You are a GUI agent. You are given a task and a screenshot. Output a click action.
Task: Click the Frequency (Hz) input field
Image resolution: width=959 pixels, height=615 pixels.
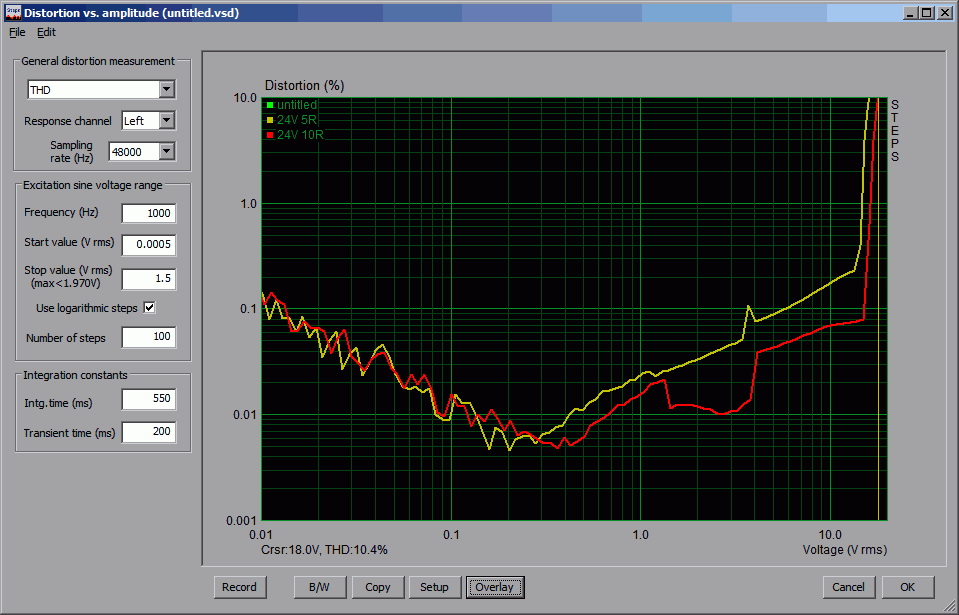[148, 213]
